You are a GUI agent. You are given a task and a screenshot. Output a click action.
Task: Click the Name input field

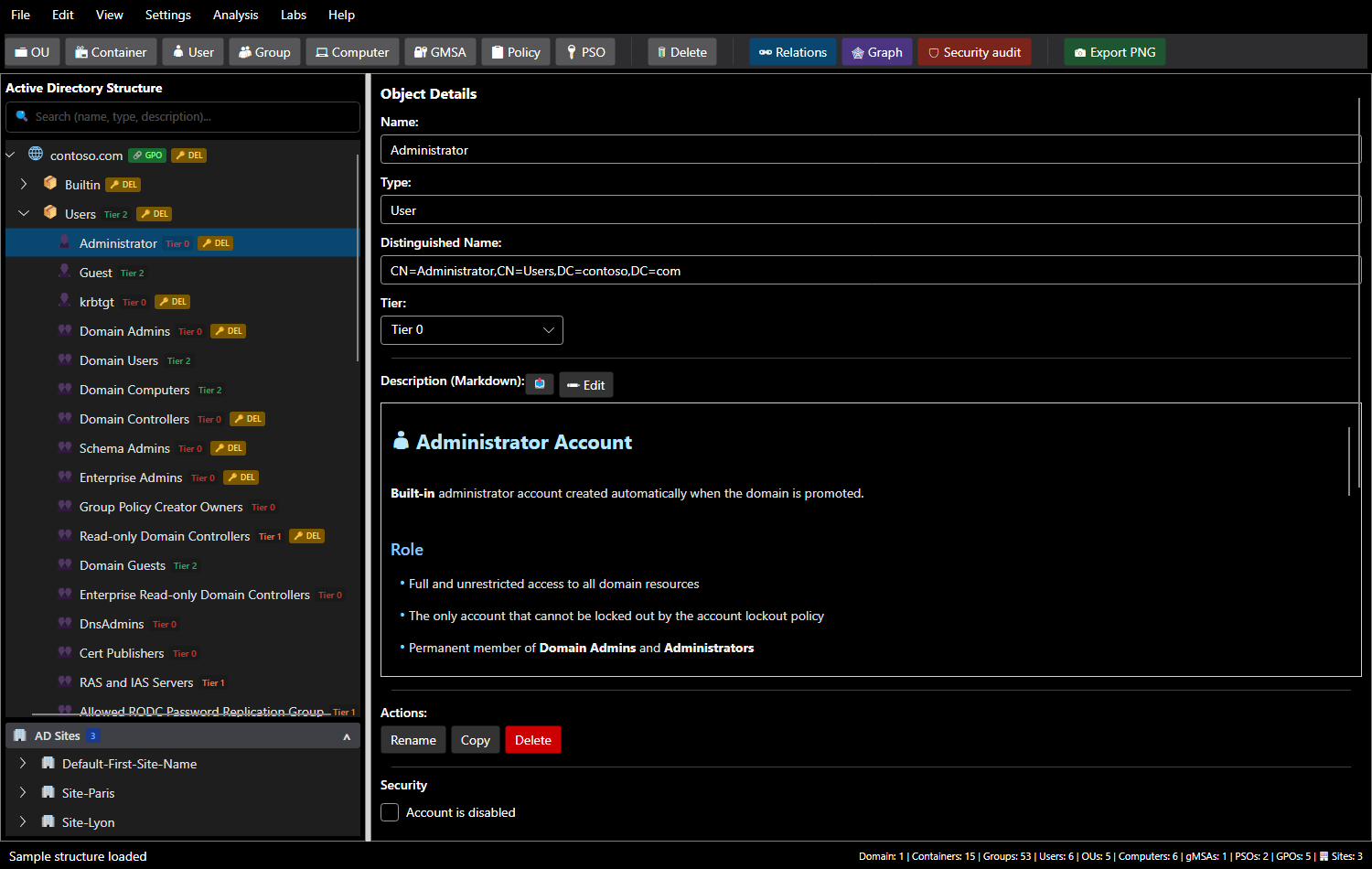(871, 149)
